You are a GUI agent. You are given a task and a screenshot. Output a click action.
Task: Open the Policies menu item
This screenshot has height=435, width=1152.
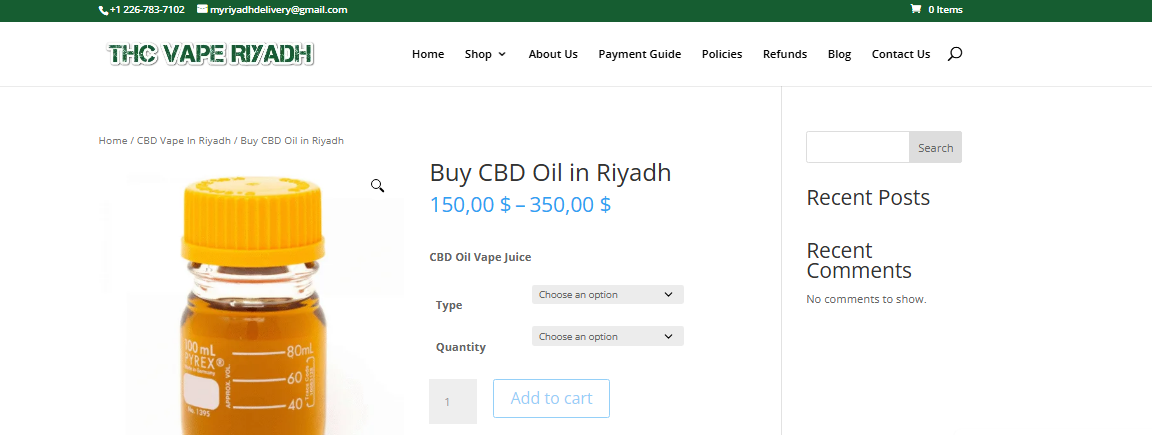click(722, 54)
